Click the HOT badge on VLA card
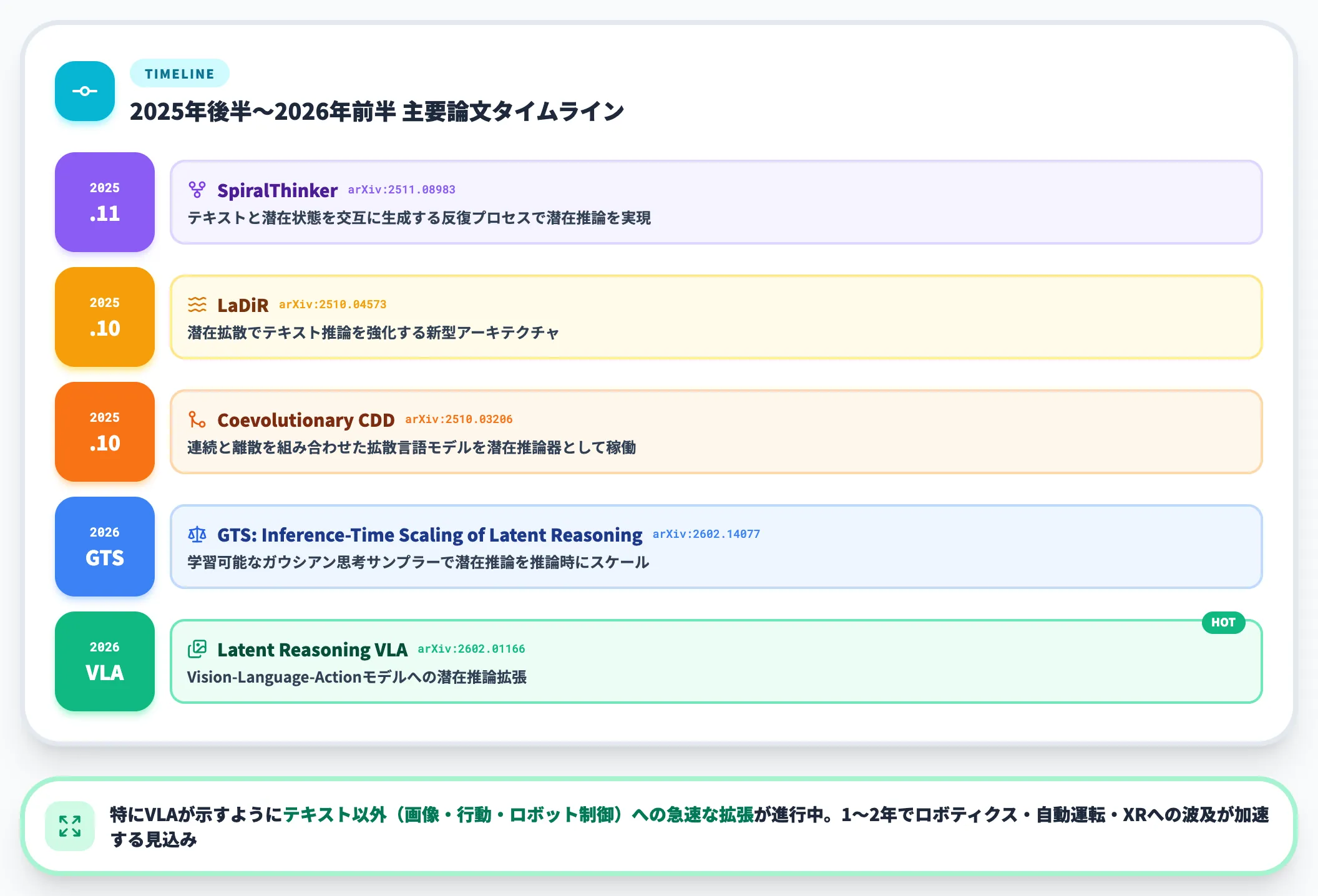Viewport: 1318px width, 896px height. coord(1223,622)
